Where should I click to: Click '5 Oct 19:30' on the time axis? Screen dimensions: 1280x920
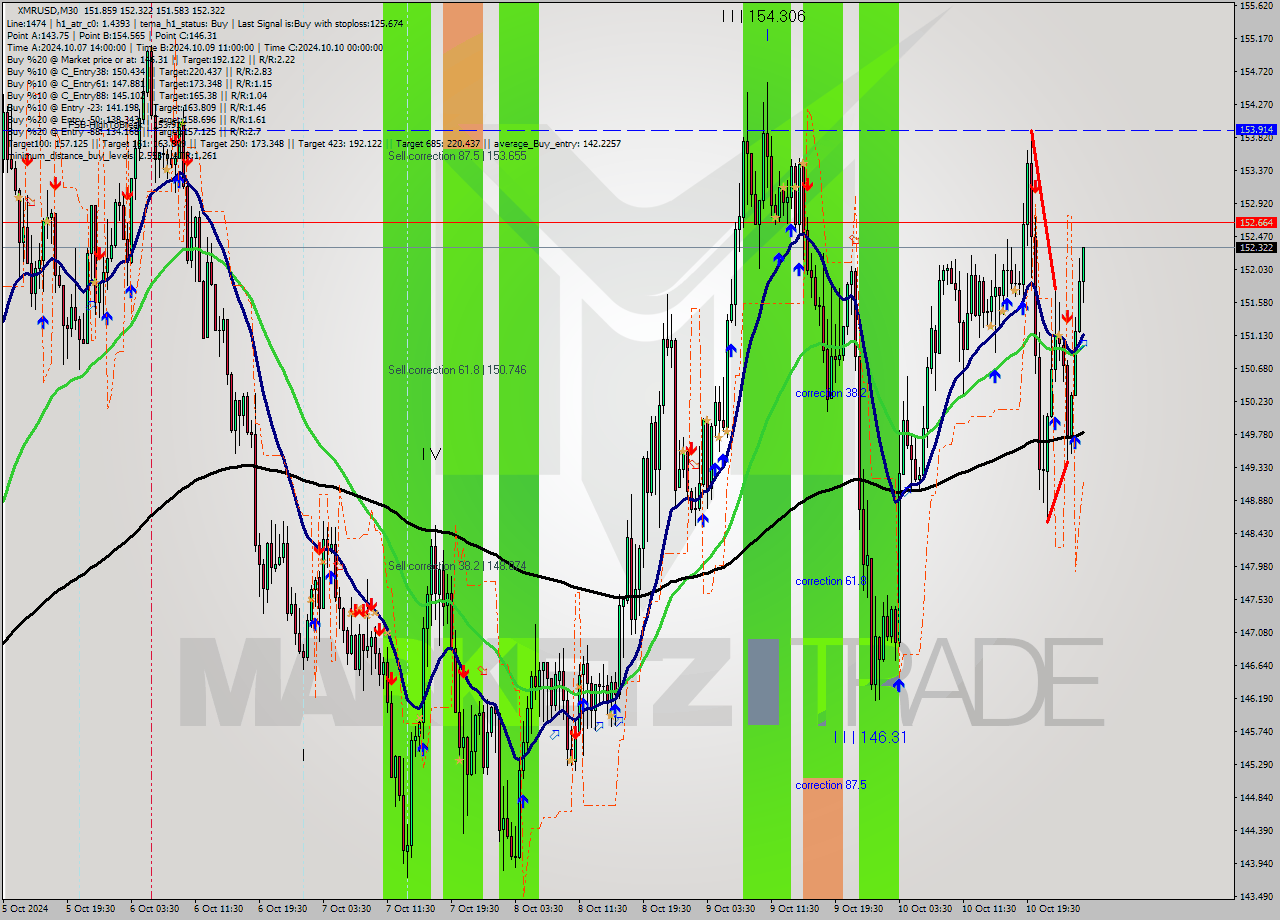90,909
